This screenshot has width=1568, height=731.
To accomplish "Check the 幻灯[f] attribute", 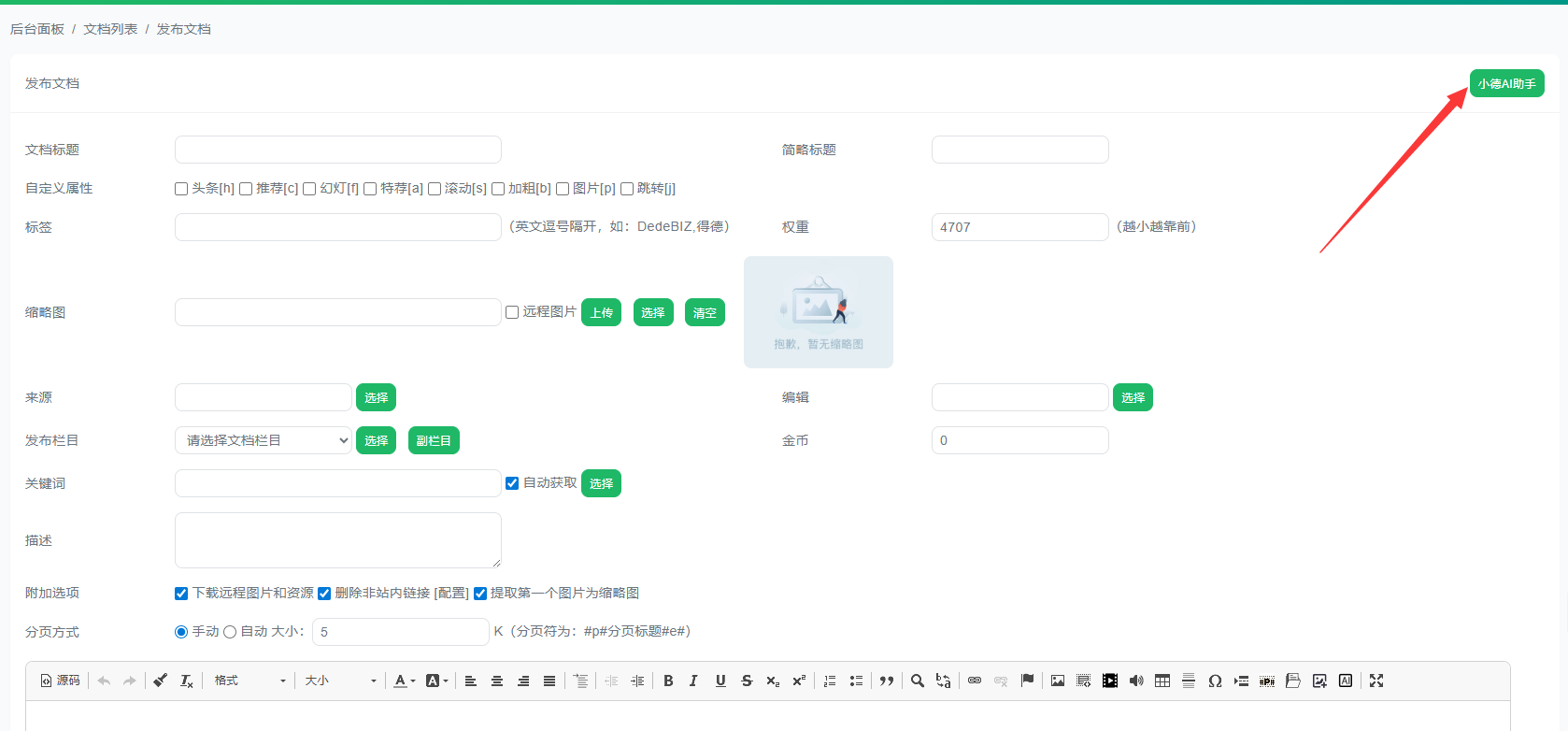I will tap(309, 189).
